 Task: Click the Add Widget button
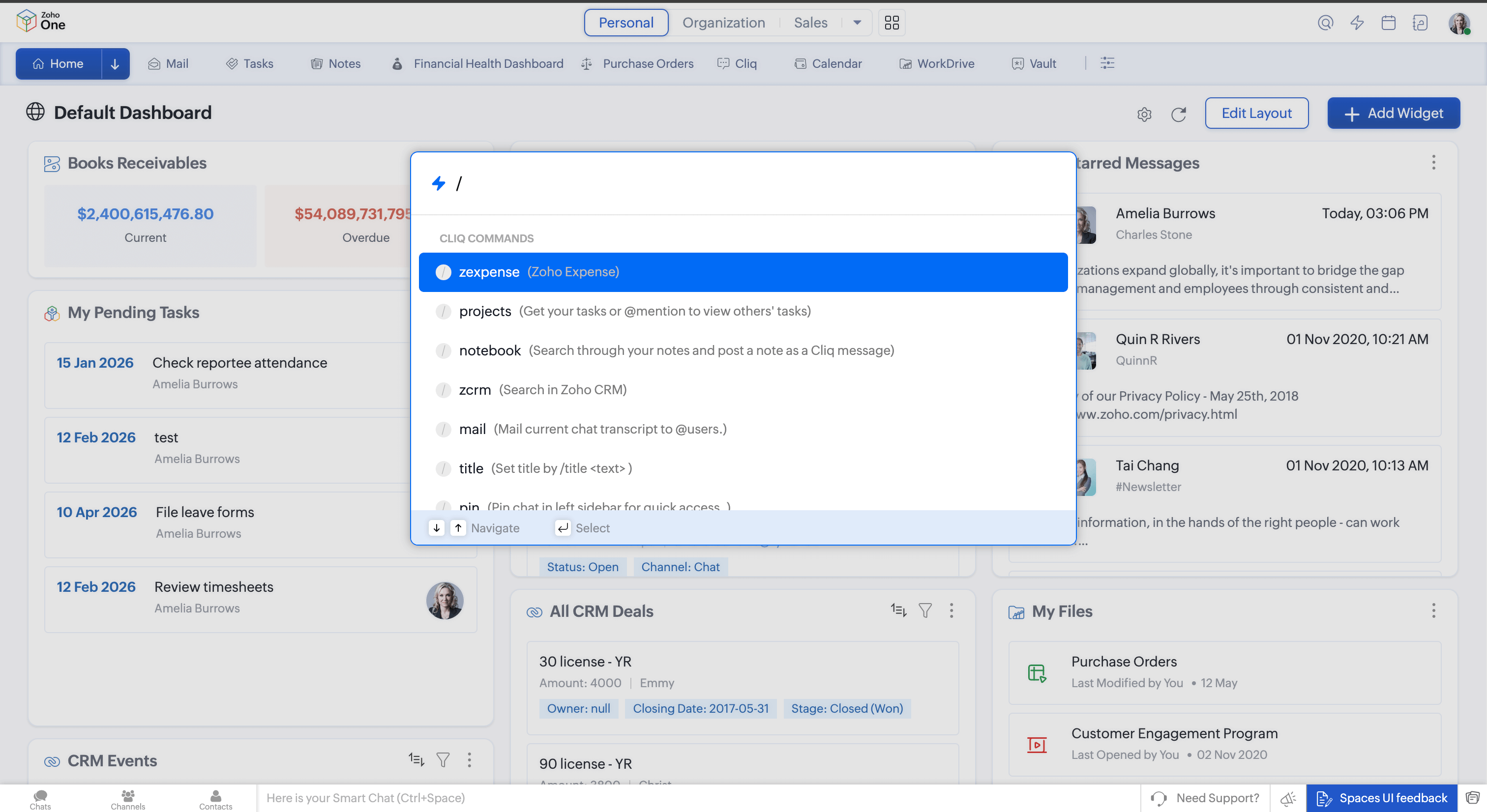(x=1394, y=113)
